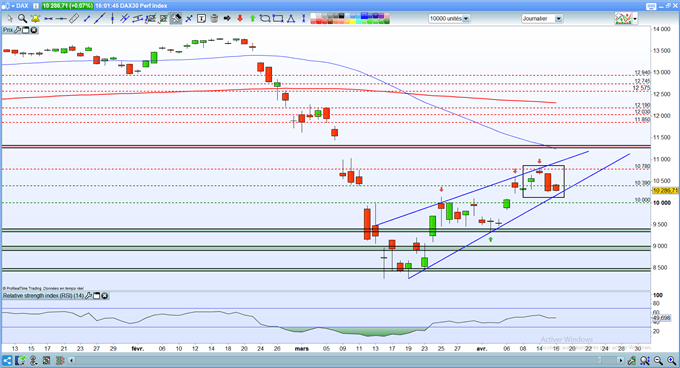
Task: Click the horizontal scrollbar right arrow
Action: [621, 360]
